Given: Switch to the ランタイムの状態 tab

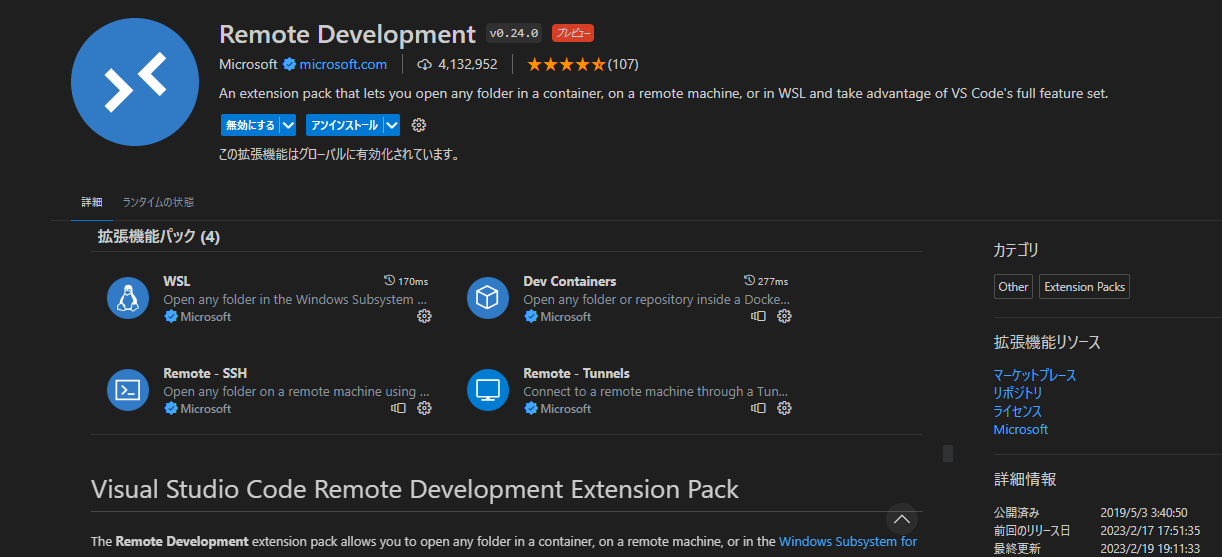Looking at the screenshot, I should tap(158, 202).
